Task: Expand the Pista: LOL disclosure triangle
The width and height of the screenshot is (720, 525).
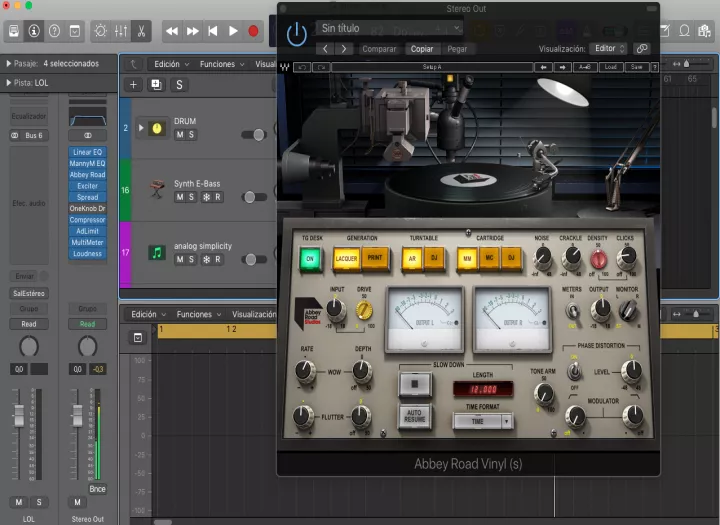Action: coord(8,83)
